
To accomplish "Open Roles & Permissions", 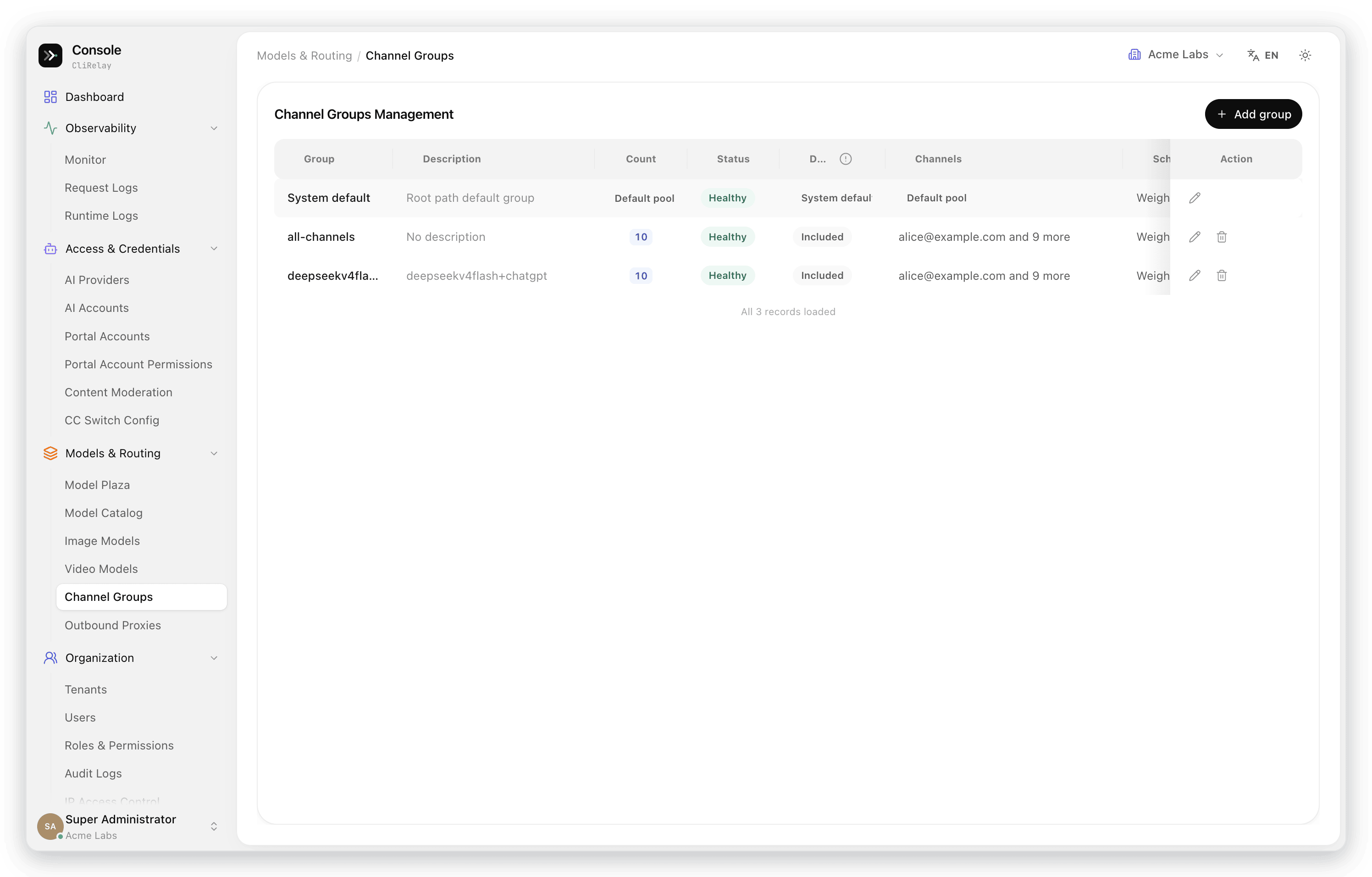I will 119,746.
